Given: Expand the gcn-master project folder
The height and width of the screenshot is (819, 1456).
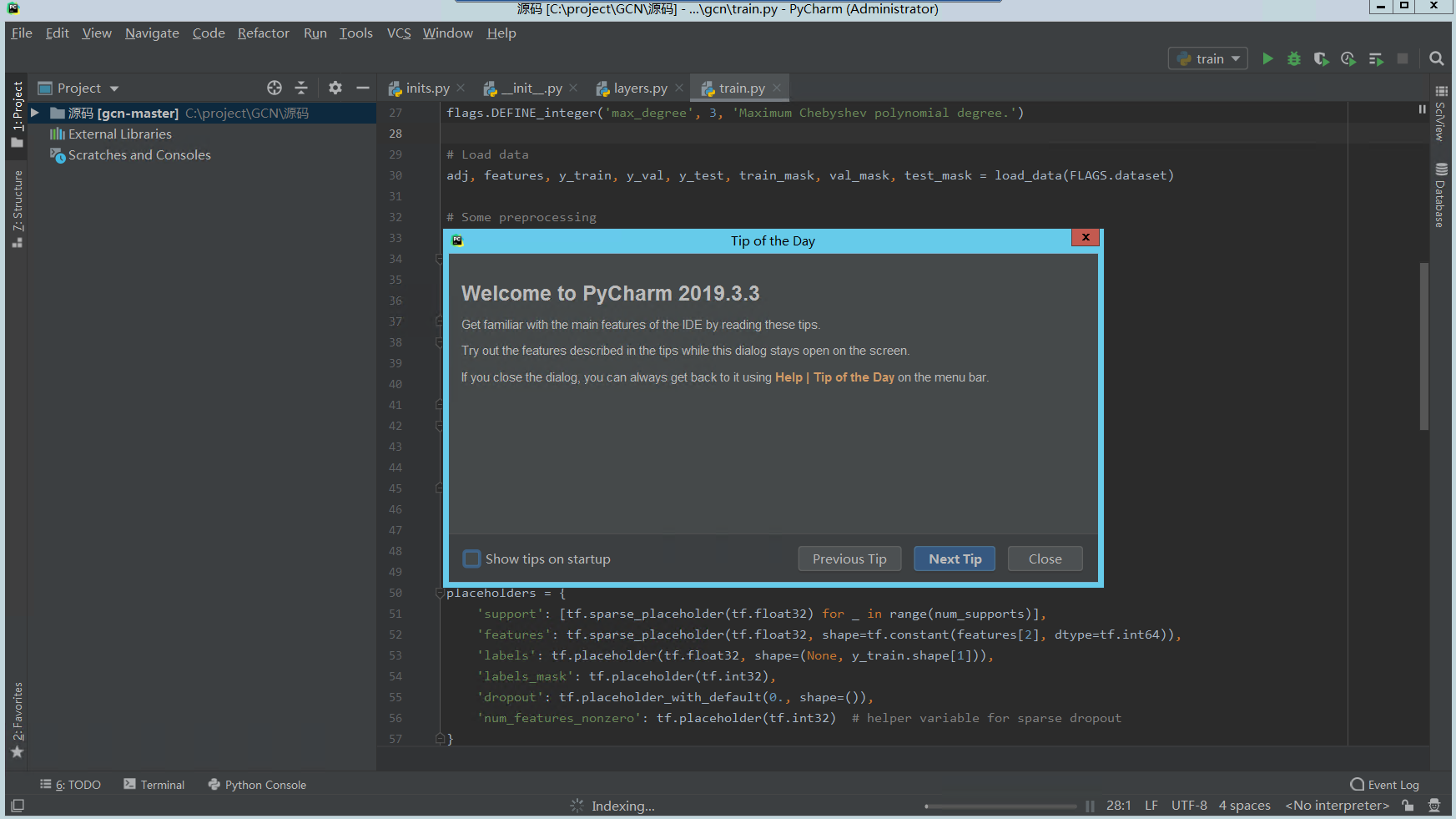Looking at the screenshot, I should (35, 113).
